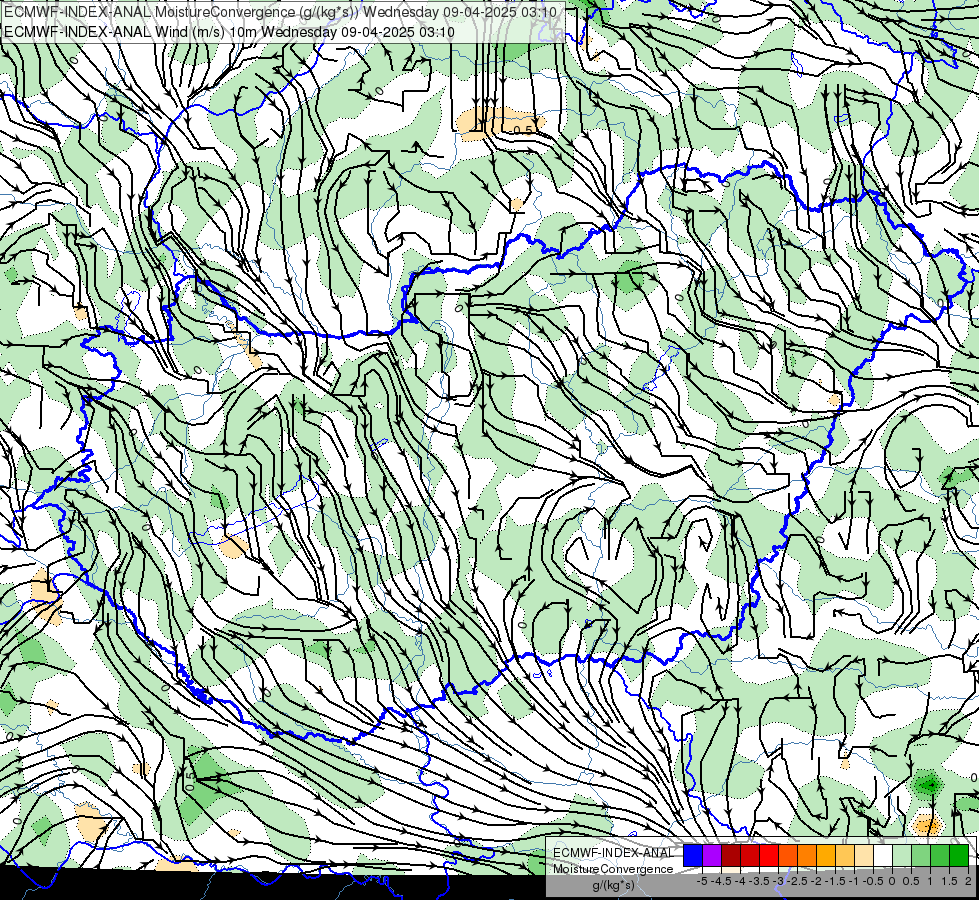This screenshot has width=979, height=900.
Task: Select the amber swatch between -2 and -1.5
Action: pyautogui.click(x=826, y=856)
